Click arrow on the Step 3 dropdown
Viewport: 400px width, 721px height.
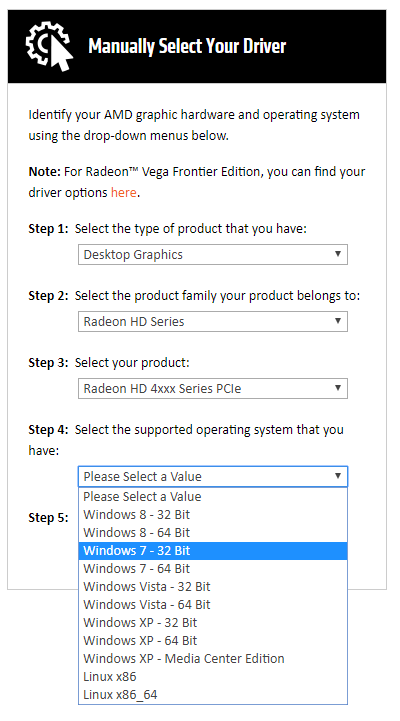click(338, 388)
